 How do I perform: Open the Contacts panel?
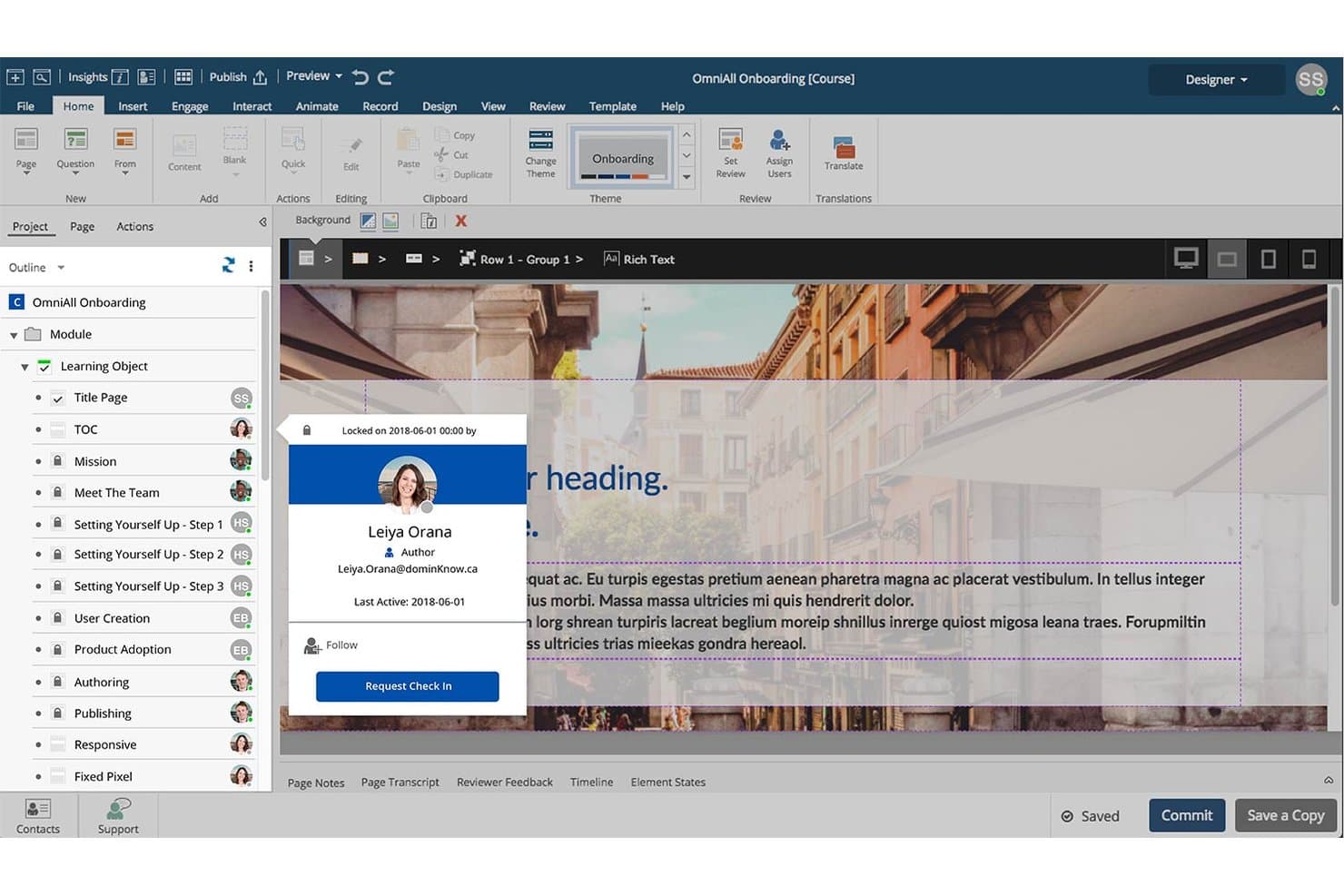pyautogui.click(x=38, y=815)
